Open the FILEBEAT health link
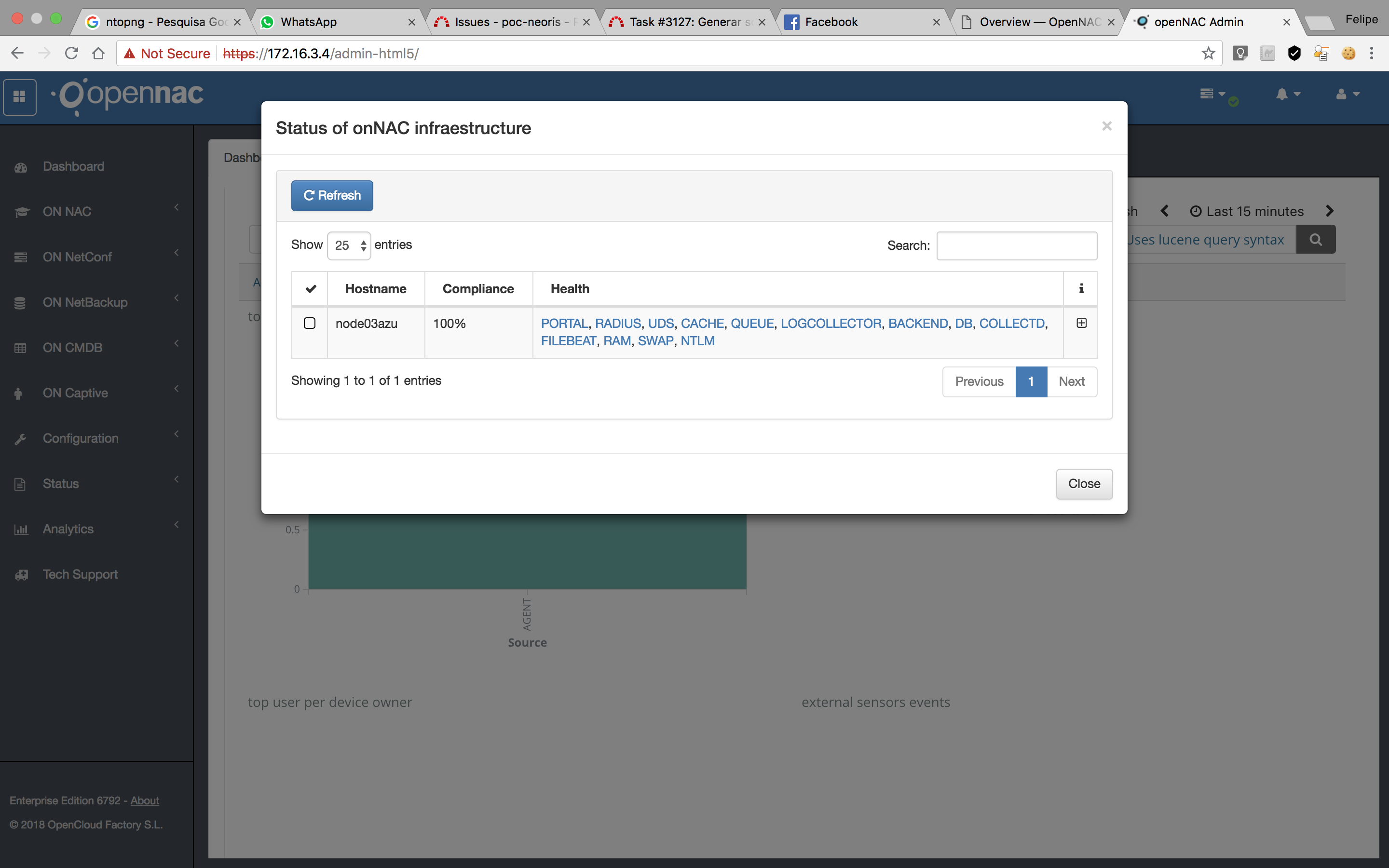The image size is (1389, 868). pos(568,341)
